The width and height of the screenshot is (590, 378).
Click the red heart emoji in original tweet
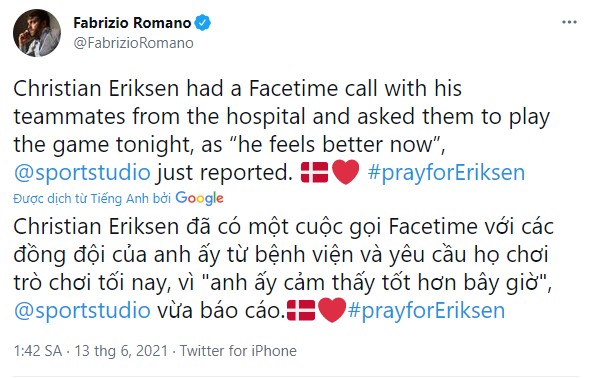pyautogui.click(x=346, y=172)
